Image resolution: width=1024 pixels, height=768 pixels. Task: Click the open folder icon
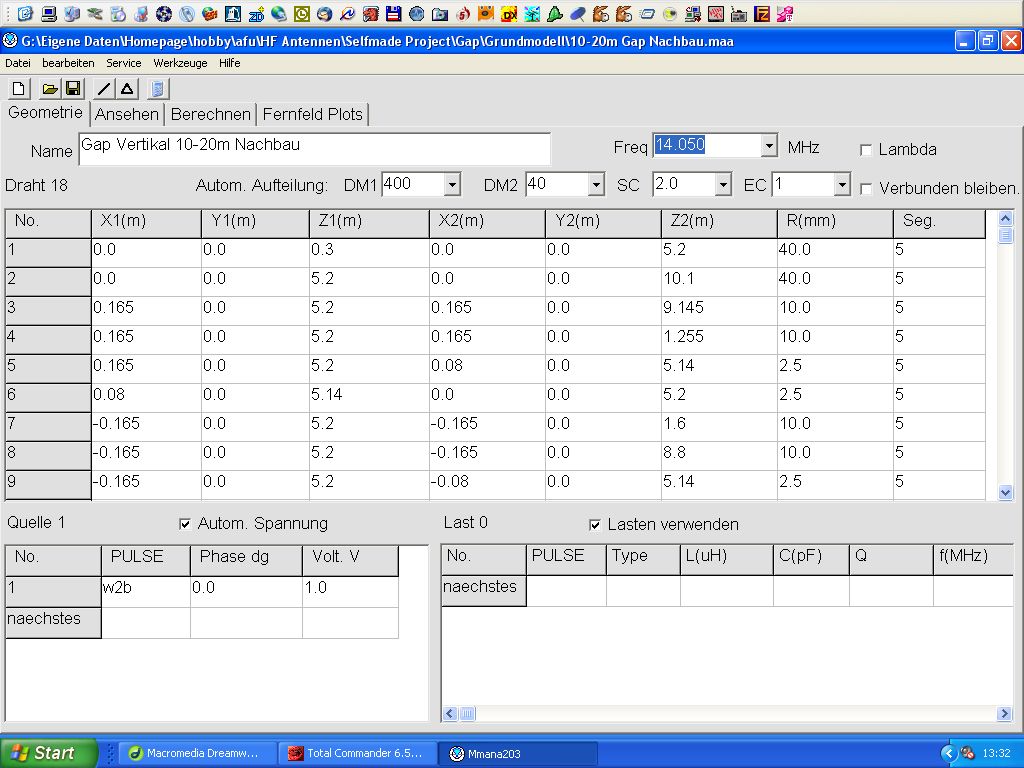50,89
